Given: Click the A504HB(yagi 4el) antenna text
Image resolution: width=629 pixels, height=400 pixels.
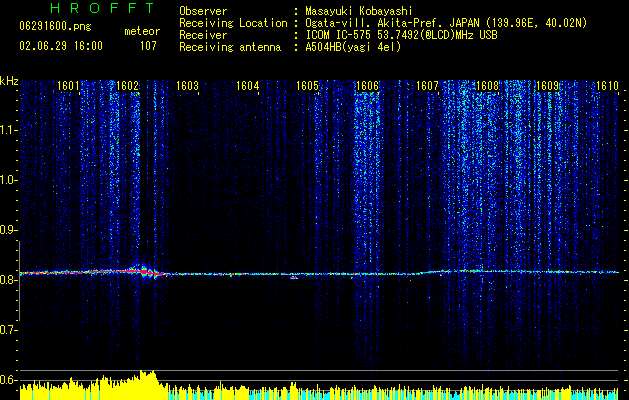Looking at the screenshot, I should (353, 47).
